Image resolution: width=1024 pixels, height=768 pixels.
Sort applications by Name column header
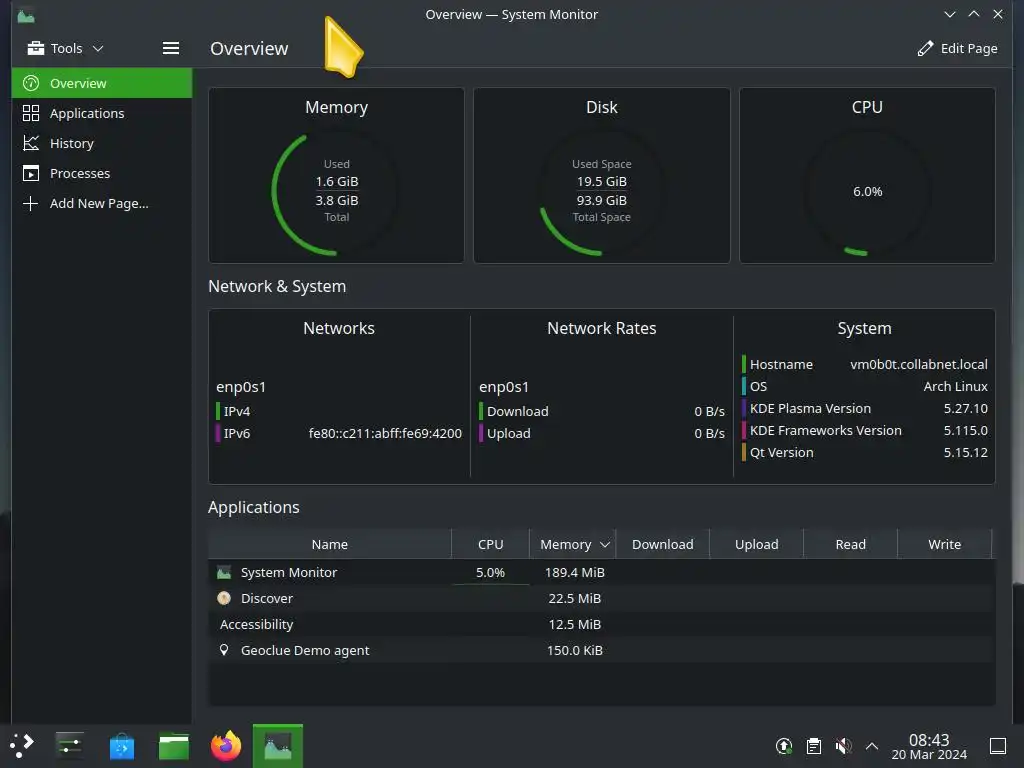coord(330,544)
